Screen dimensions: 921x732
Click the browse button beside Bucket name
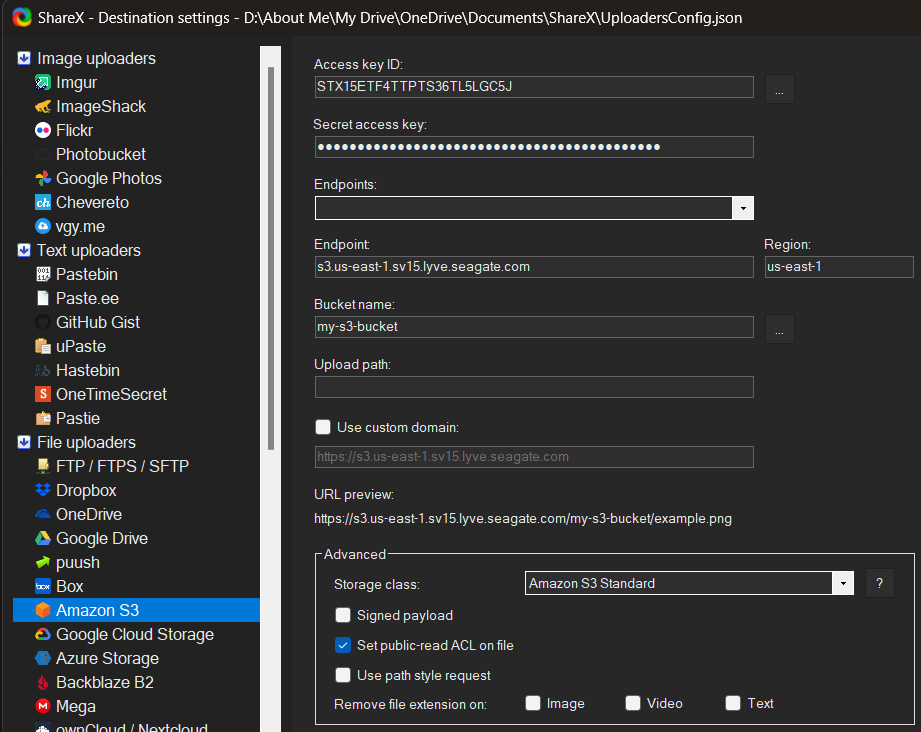(x=780, y=328)
